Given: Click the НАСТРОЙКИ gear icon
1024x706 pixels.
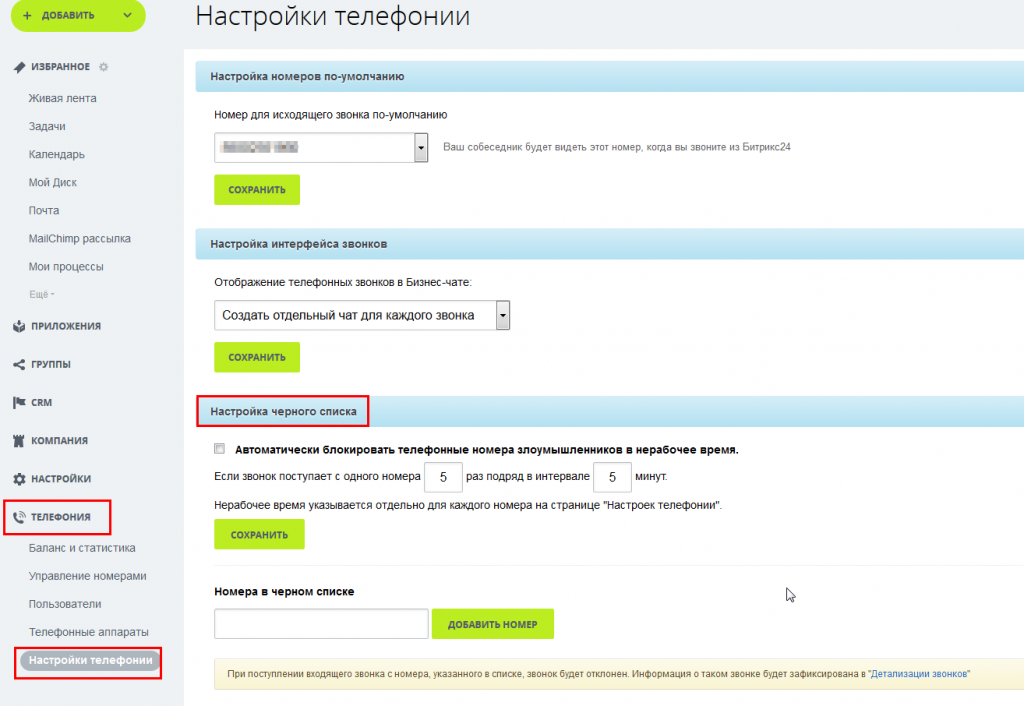Looking at the screenshot, I should pos(19,479).
